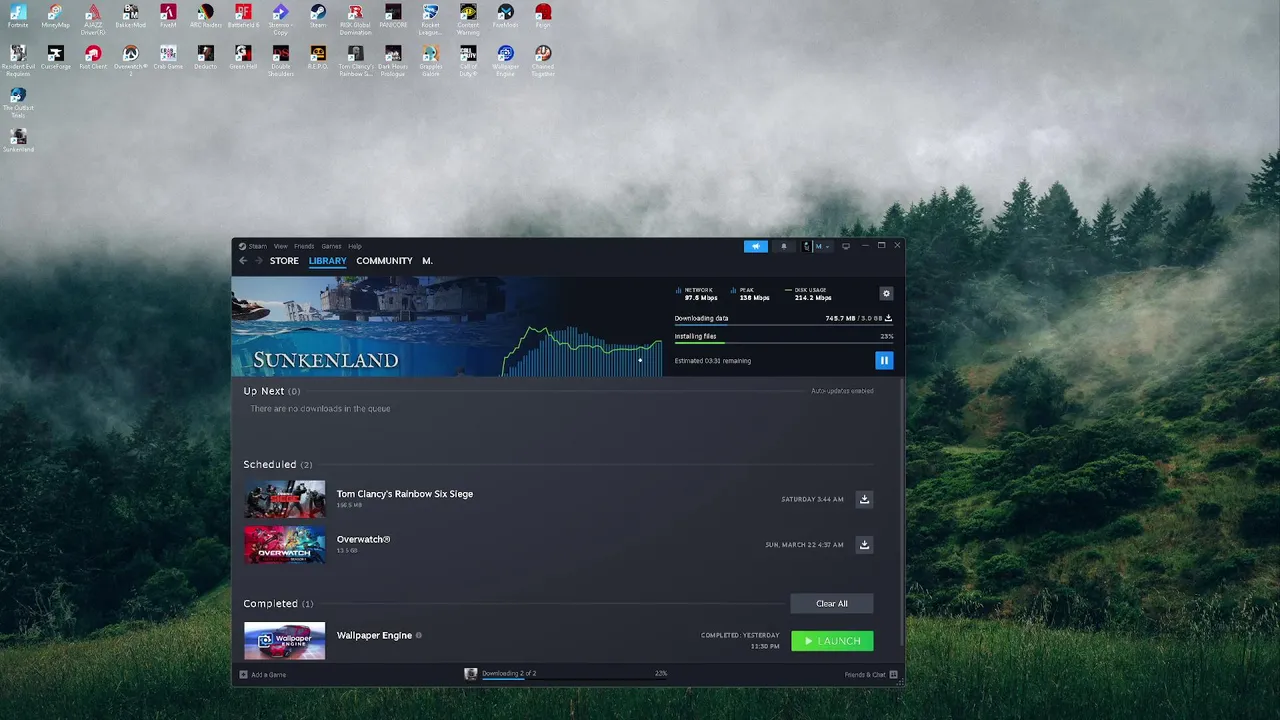Viewport: 1280px width, 720px height.
Task: Select Sunkenland desktop shortcut
Action: coord(18,141)
